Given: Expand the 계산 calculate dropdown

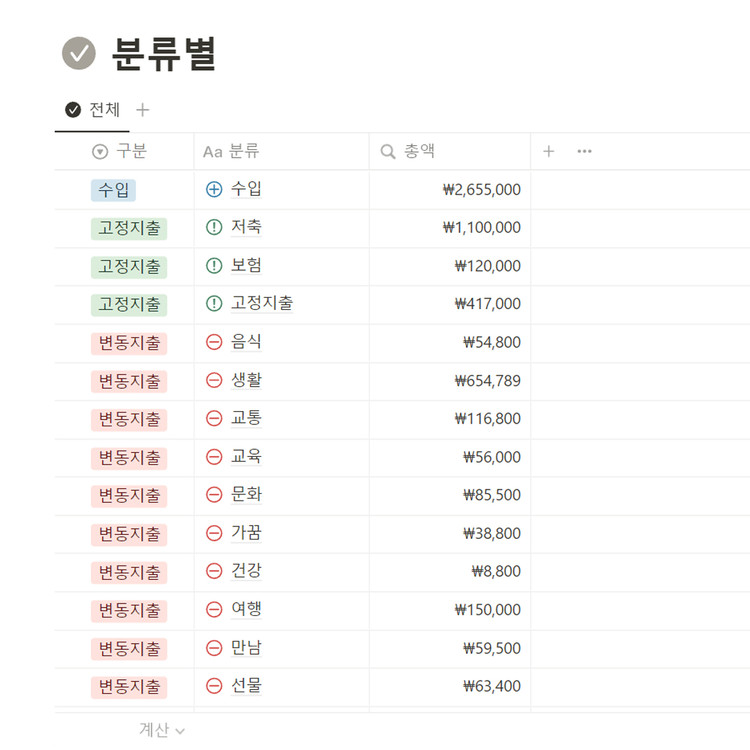Looking at the screenshot, I should pos(161,731).
